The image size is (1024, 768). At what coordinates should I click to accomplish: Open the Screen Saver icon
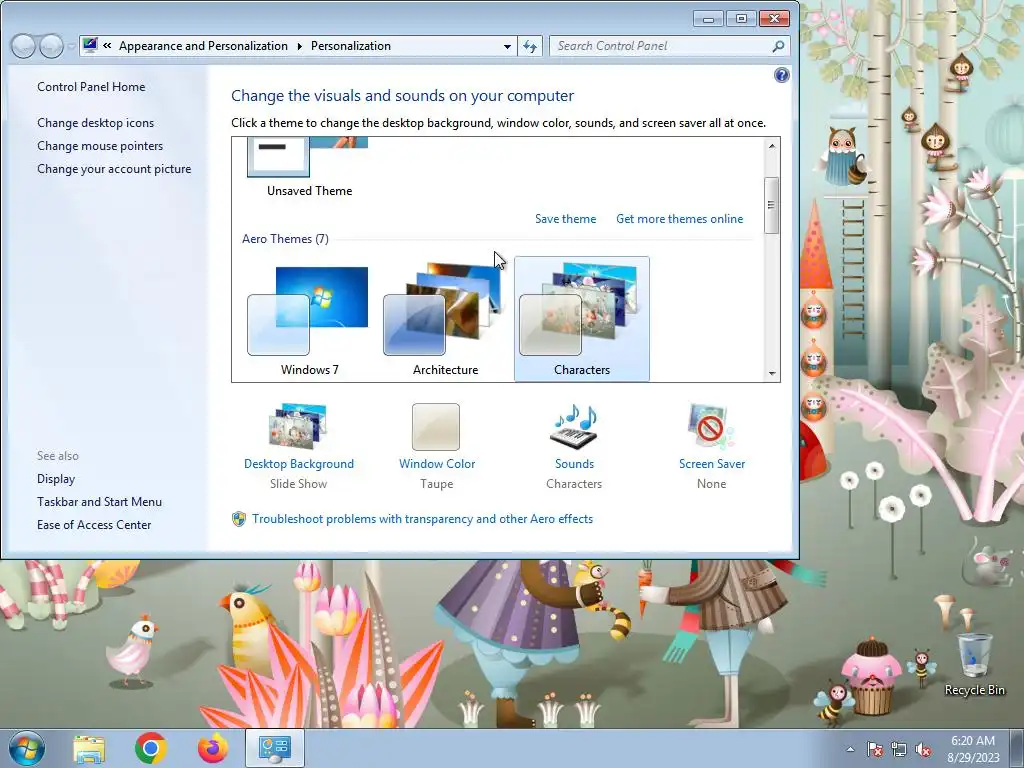coord(711,426)
